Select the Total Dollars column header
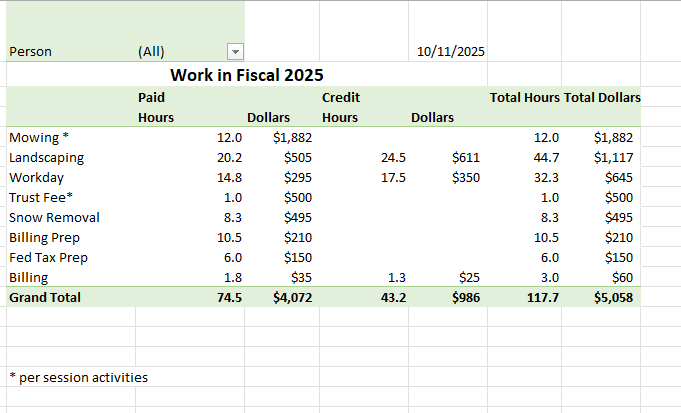This screenshot has width=681, height=413. point(602,97)
